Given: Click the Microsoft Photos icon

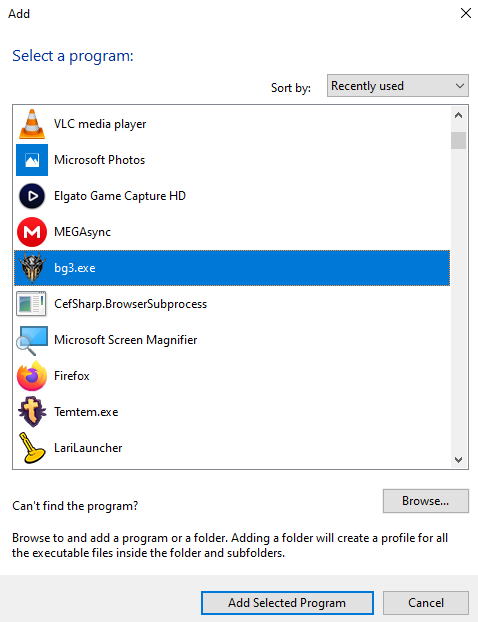Looking at the screenshot, I should coord(32,160).
